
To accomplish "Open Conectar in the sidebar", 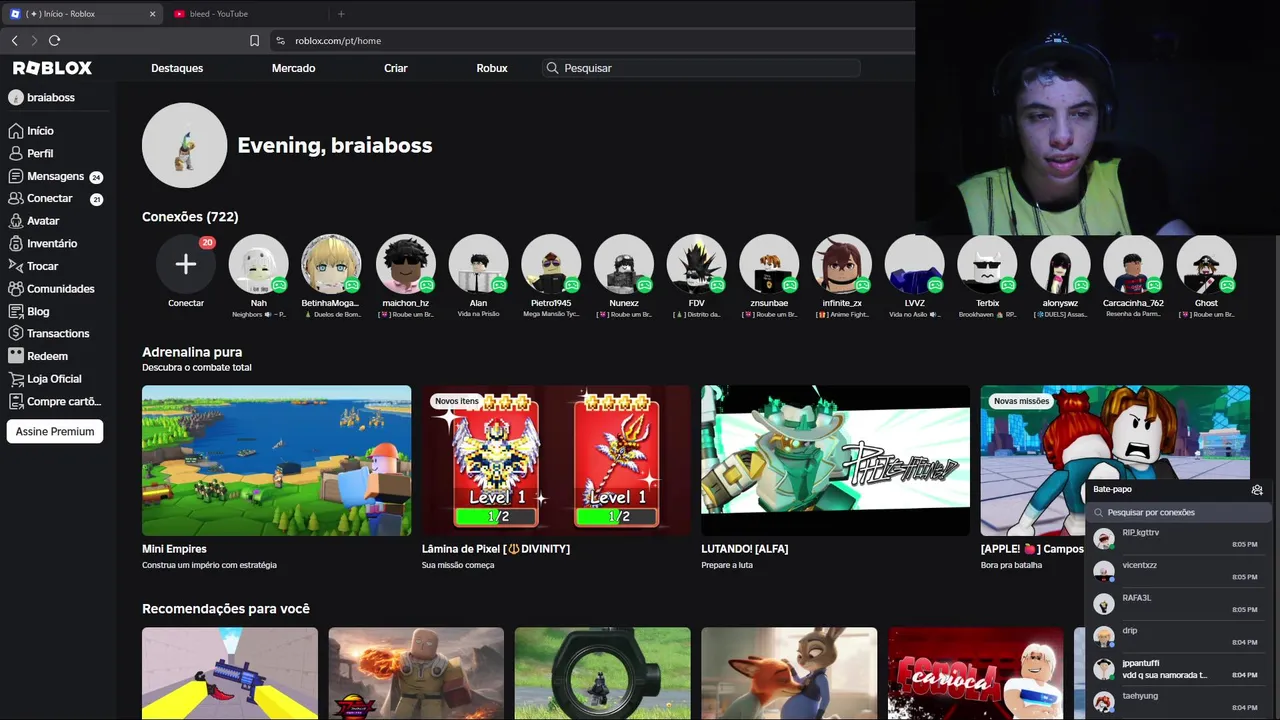I will tap(55, 199).
